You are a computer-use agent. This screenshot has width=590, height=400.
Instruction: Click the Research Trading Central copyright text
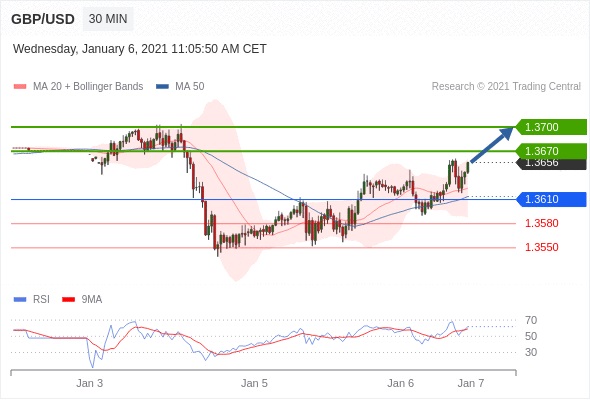506,87
